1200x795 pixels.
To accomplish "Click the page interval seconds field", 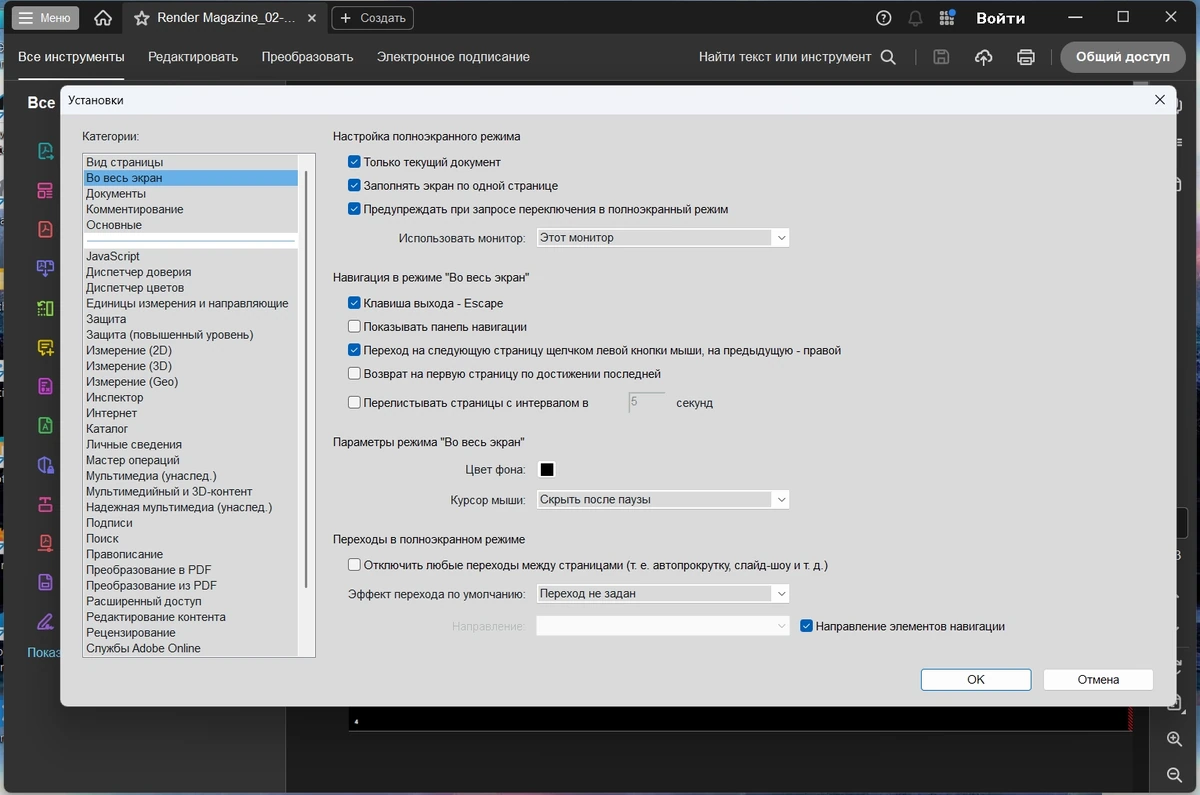I will point(646,403).
